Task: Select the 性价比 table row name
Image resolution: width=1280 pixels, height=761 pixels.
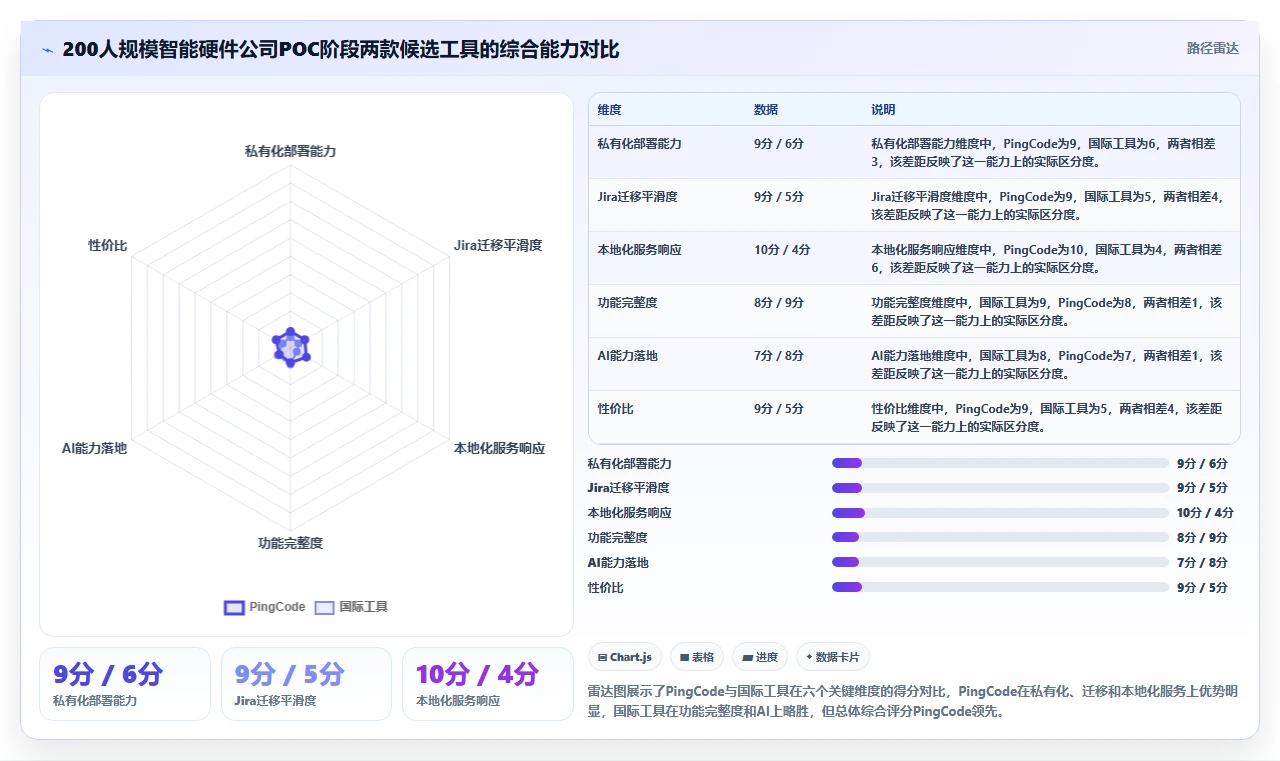Action: (x=615, y=409)
